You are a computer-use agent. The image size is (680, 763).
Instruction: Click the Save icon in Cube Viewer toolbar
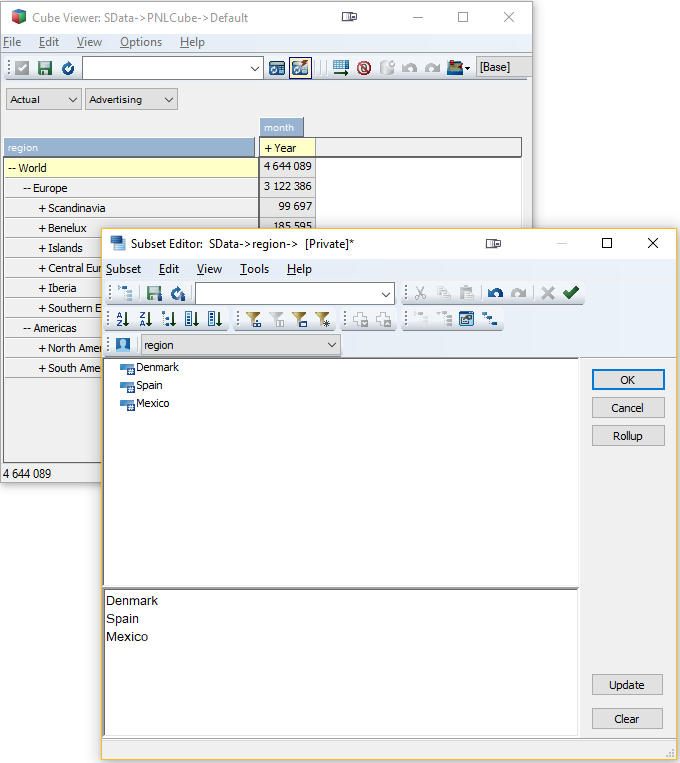coord(45,68)
